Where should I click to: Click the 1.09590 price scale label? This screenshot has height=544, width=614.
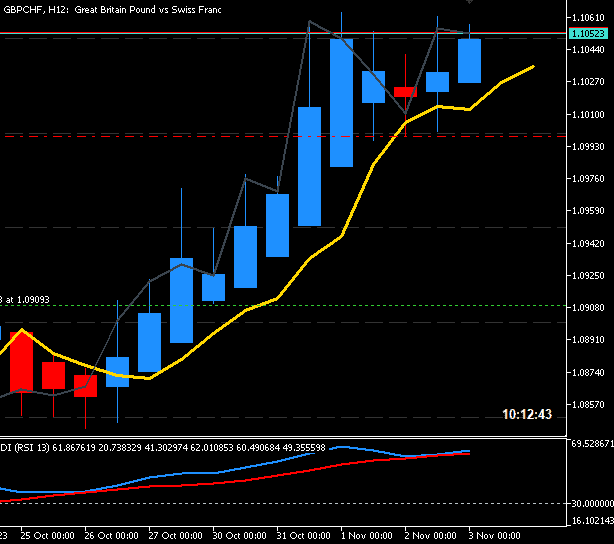pos(588,211)
